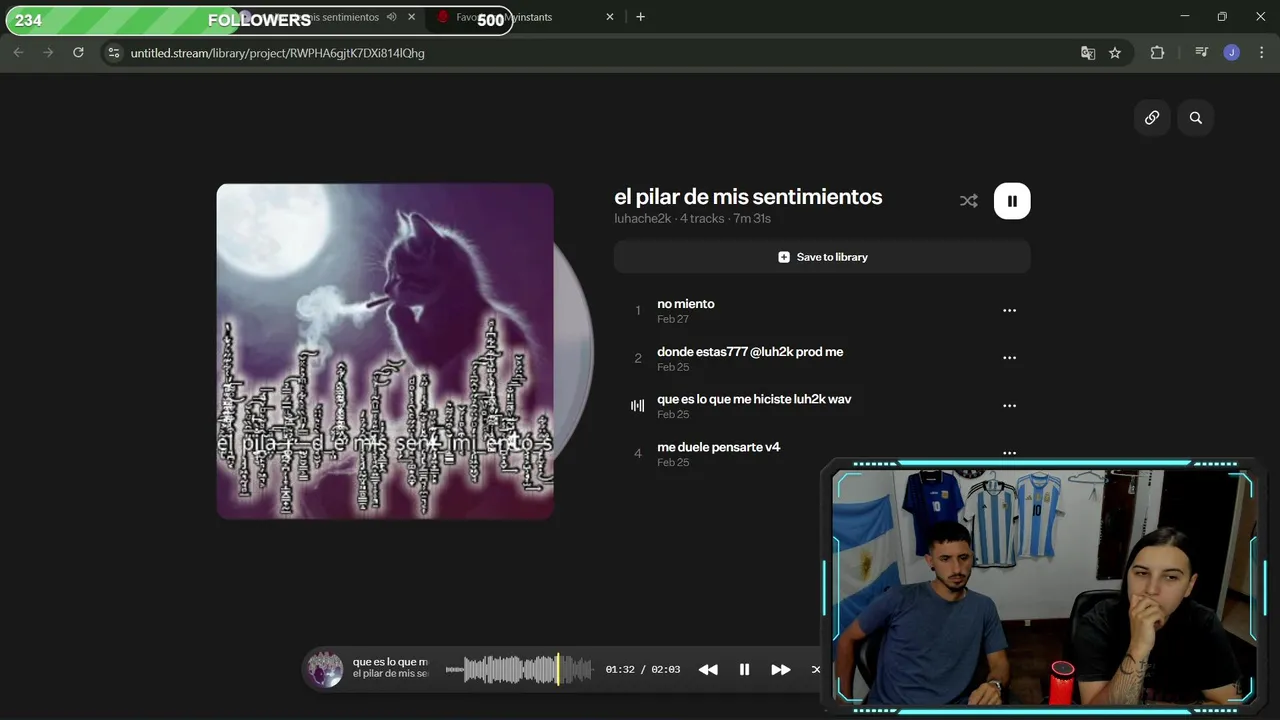Click the player bar cover thumbnail
This screenshot has width=1280, height=720.
point(325,669)
